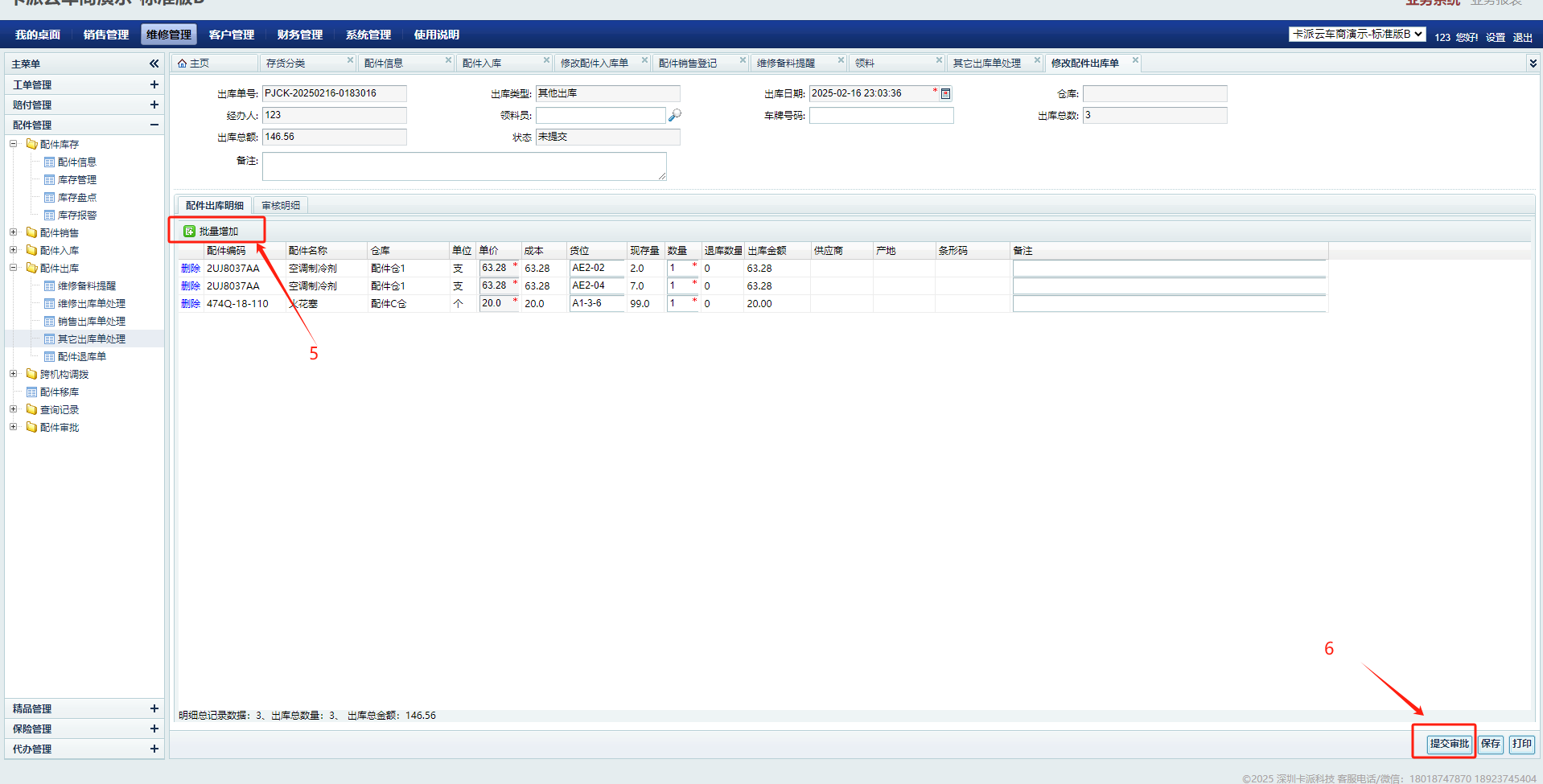Screen dimensions: 1543x784
Task: Click the magnifier icon next to 领料员
Action: pyautogui.click(x=675, y=116)
